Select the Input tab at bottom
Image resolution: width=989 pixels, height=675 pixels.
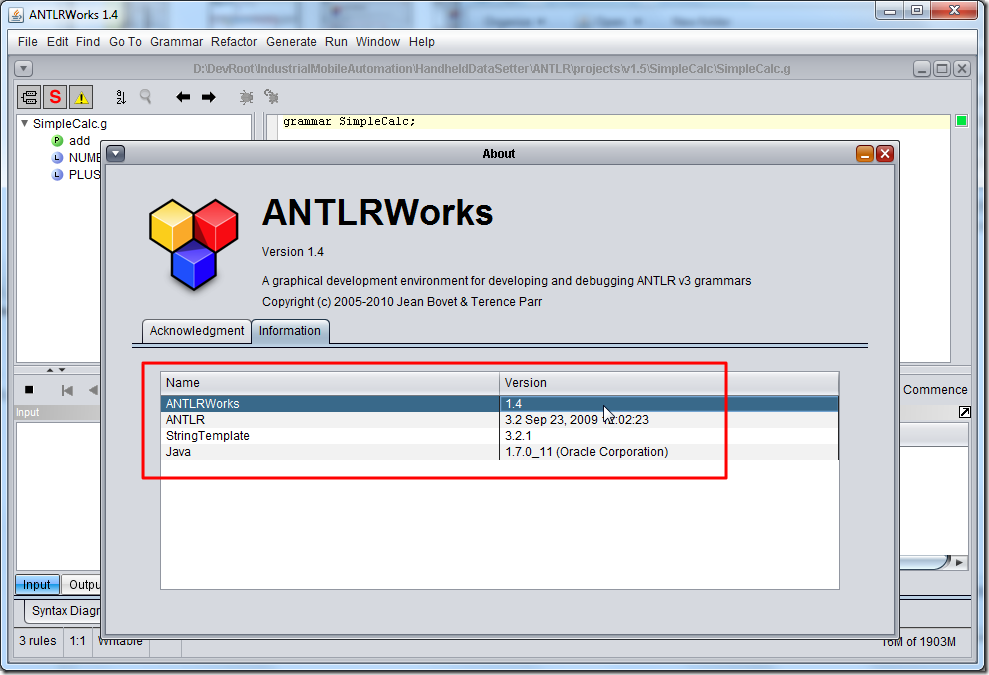tap(37, 585)
